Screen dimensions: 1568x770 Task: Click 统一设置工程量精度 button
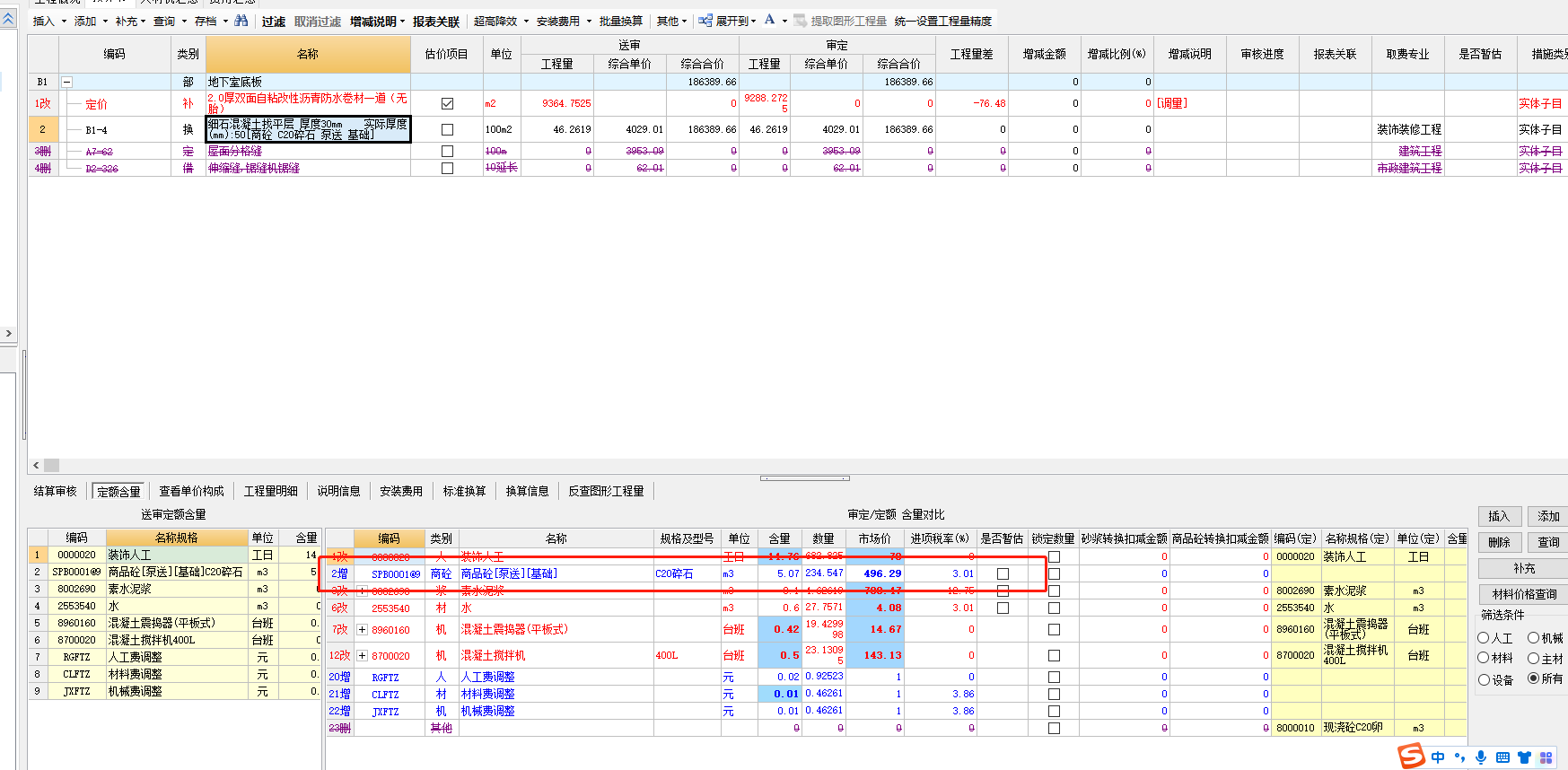943,21
